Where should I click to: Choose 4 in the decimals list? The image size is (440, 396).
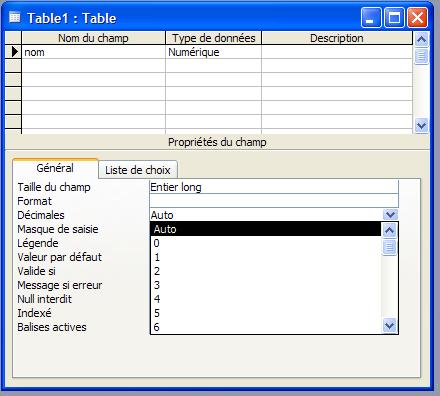tap(266, 299)
